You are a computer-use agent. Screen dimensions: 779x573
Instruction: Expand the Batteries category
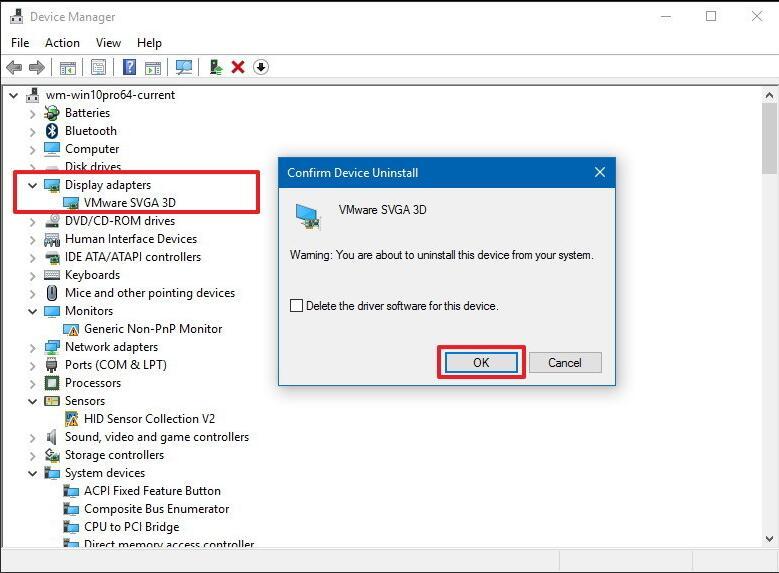[x=32, y=114]
